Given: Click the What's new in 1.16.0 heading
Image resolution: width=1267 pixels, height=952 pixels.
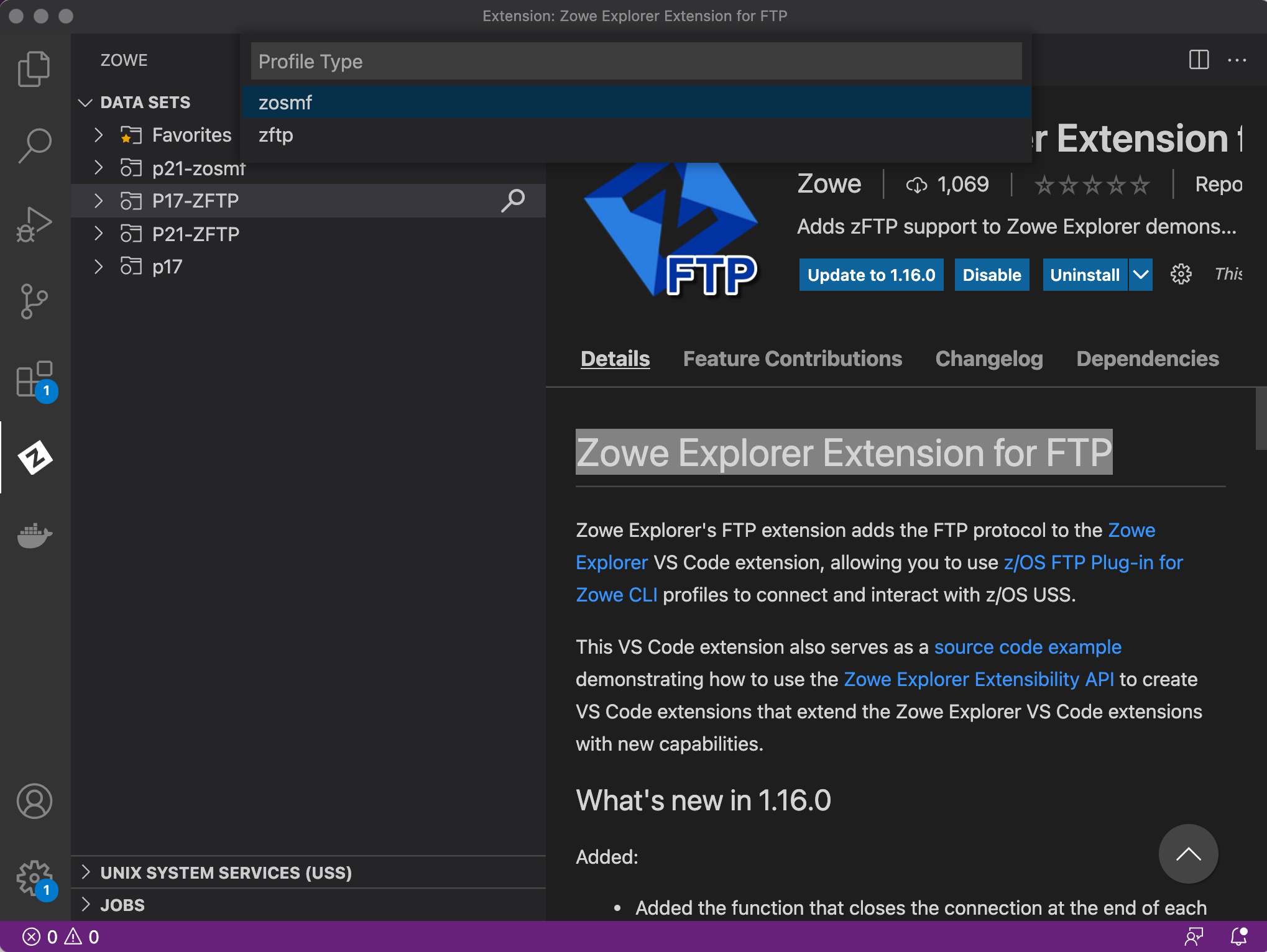Looking at the screenshot, I should tap(703, 800).
